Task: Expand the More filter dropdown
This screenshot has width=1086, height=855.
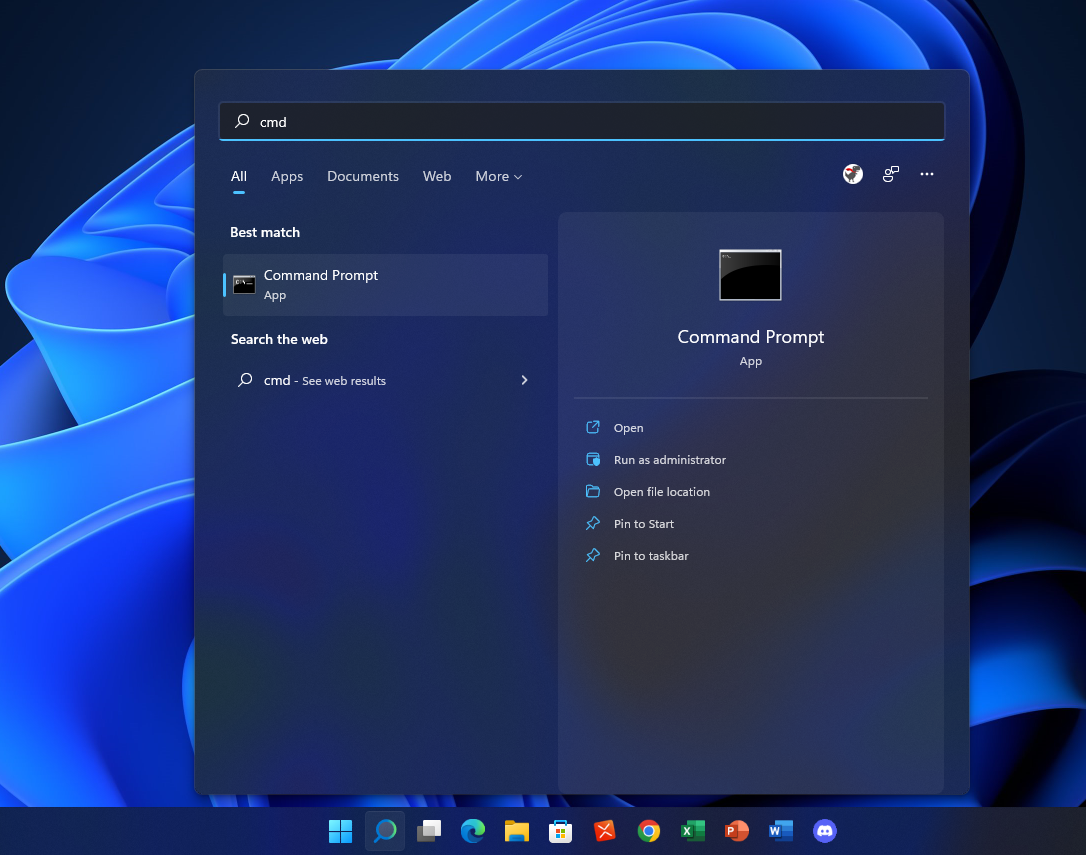Action: click(x=498, y=176)
